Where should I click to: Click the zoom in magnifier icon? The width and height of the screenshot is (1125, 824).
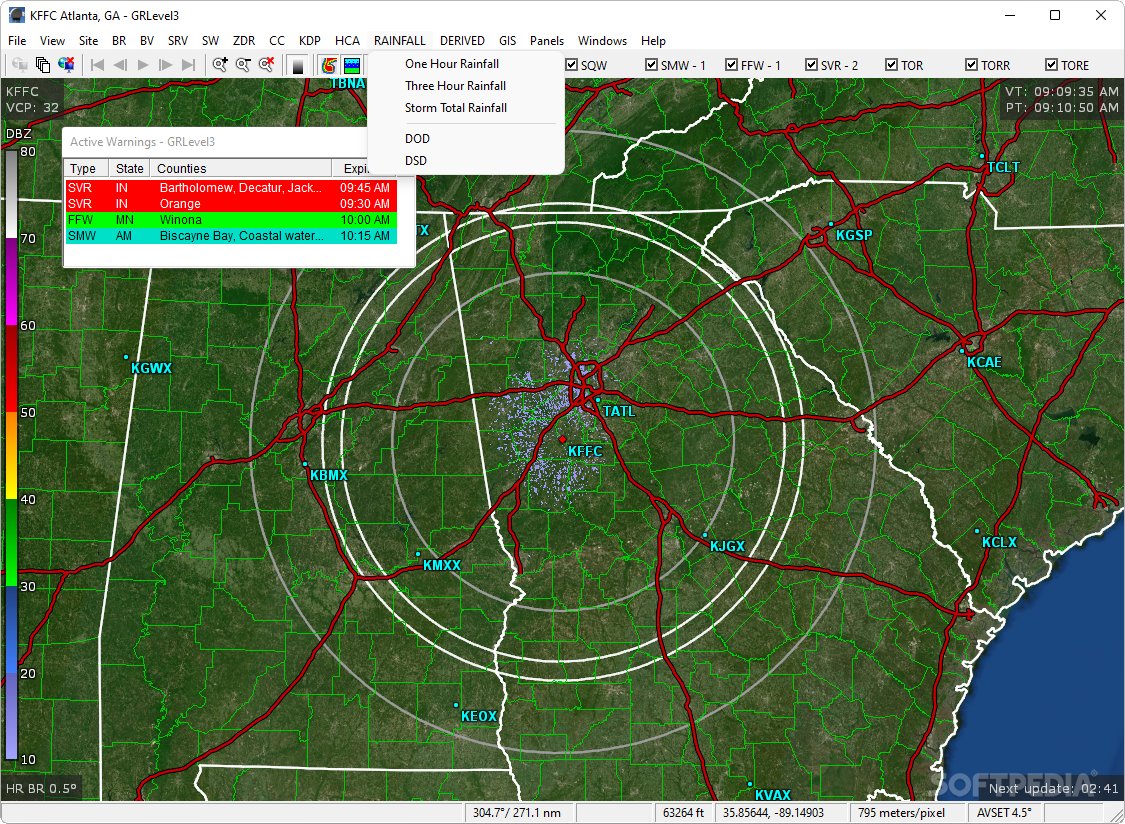220,65
